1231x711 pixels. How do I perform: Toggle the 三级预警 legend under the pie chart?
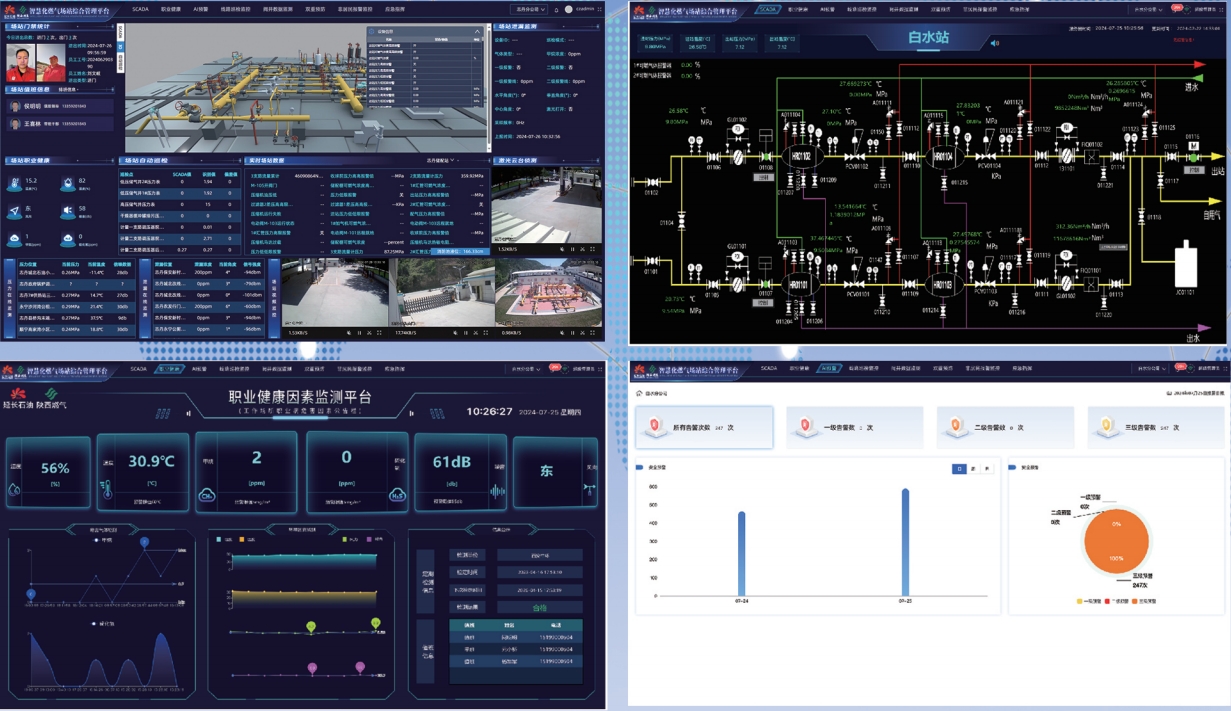tap(1143, 602)
